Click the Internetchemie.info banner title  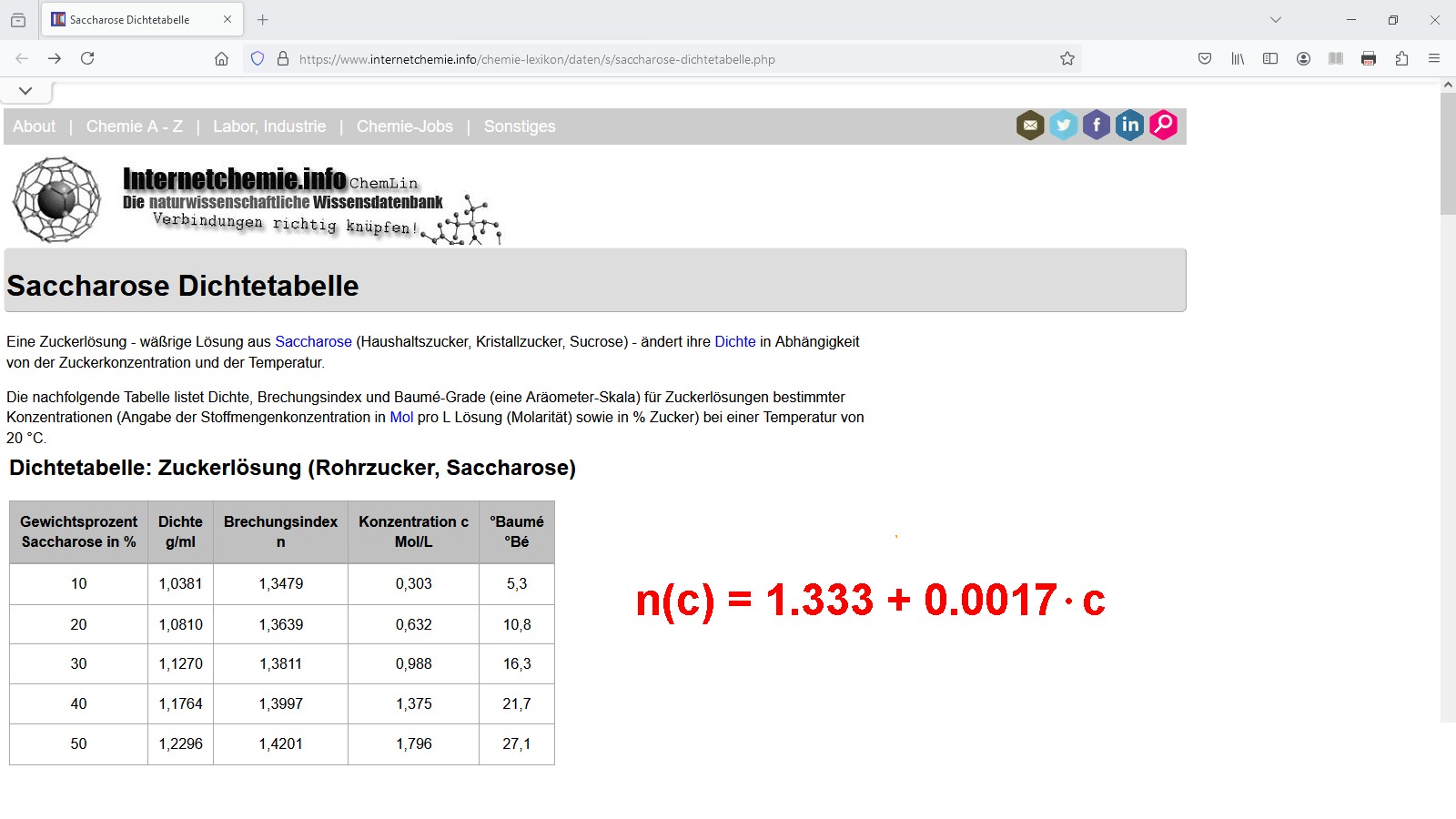234,179
